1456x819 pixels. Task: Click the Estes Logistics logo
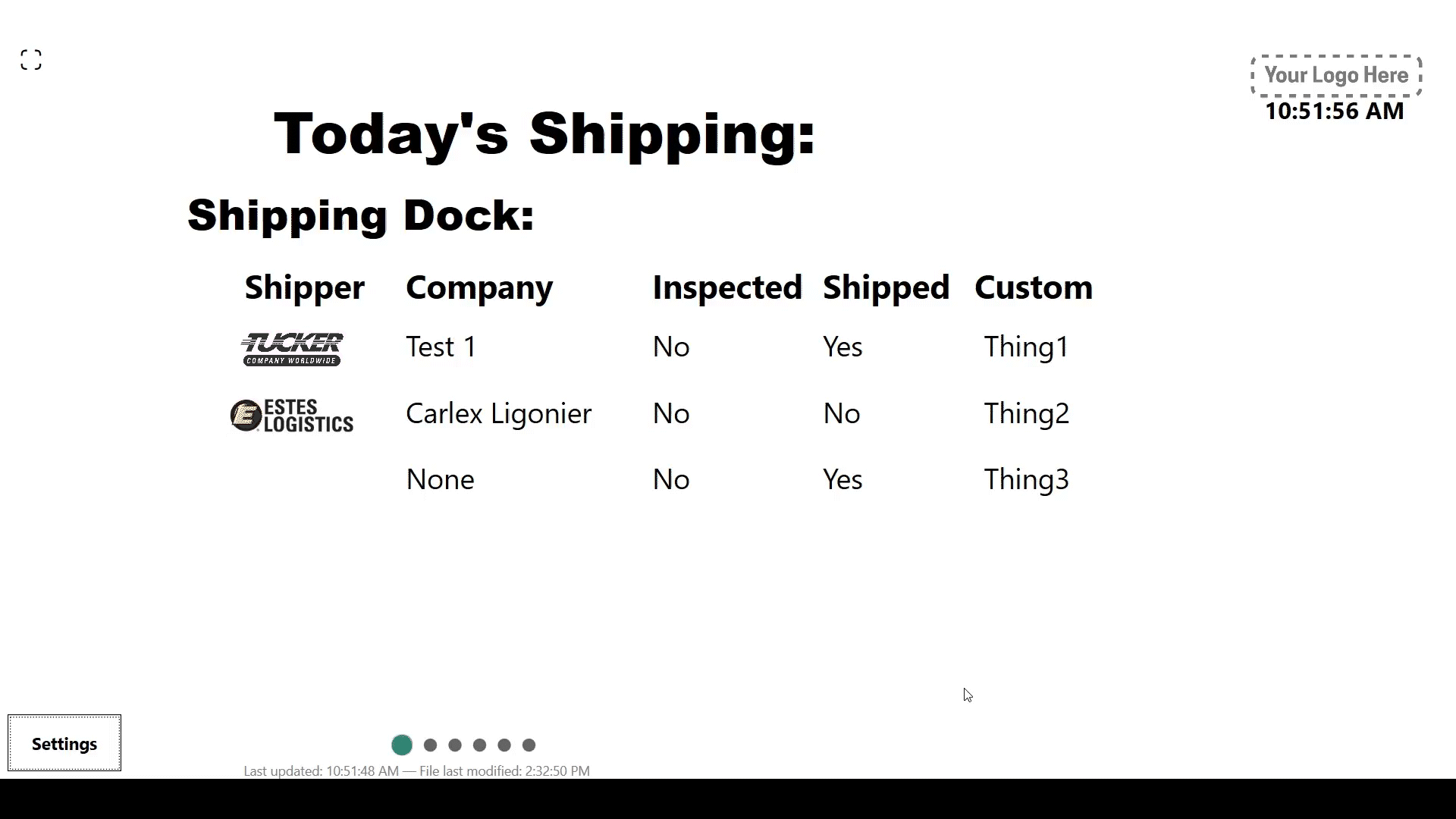pyautogui.click(x=292, y=416)
